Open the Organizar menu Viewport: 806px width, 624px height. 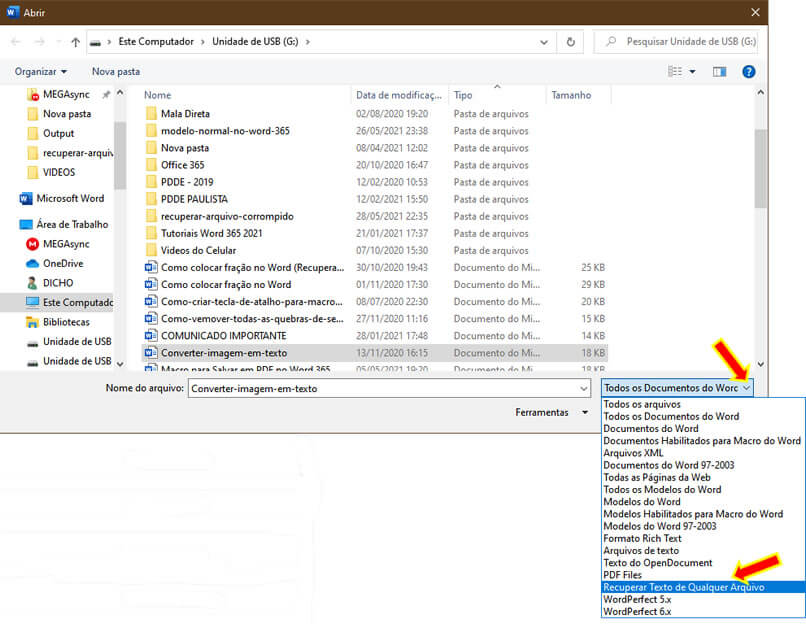click(41, 71)
